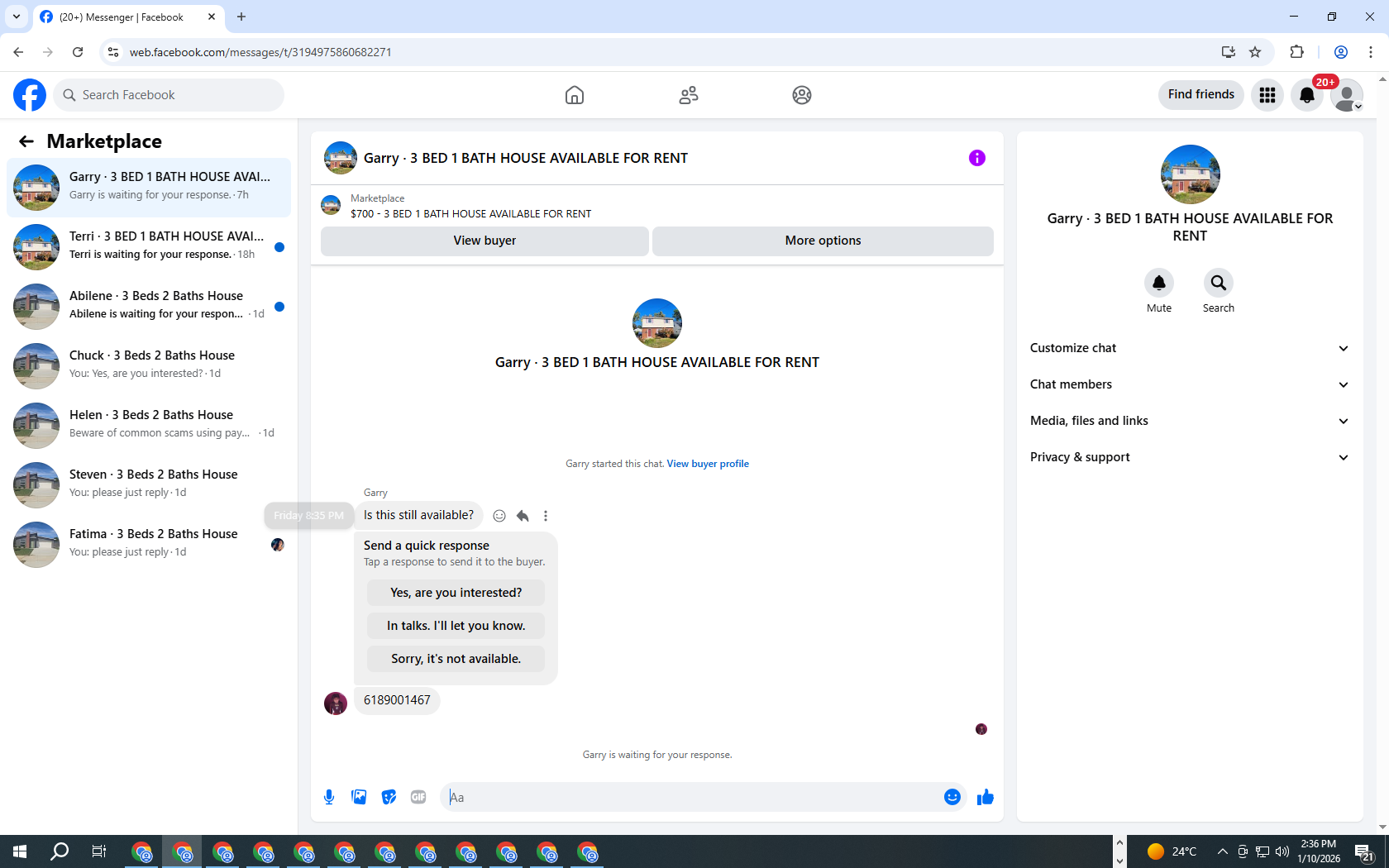Open the Terri conversation in list
The image size is (1389, 868).
pos(149,247)
